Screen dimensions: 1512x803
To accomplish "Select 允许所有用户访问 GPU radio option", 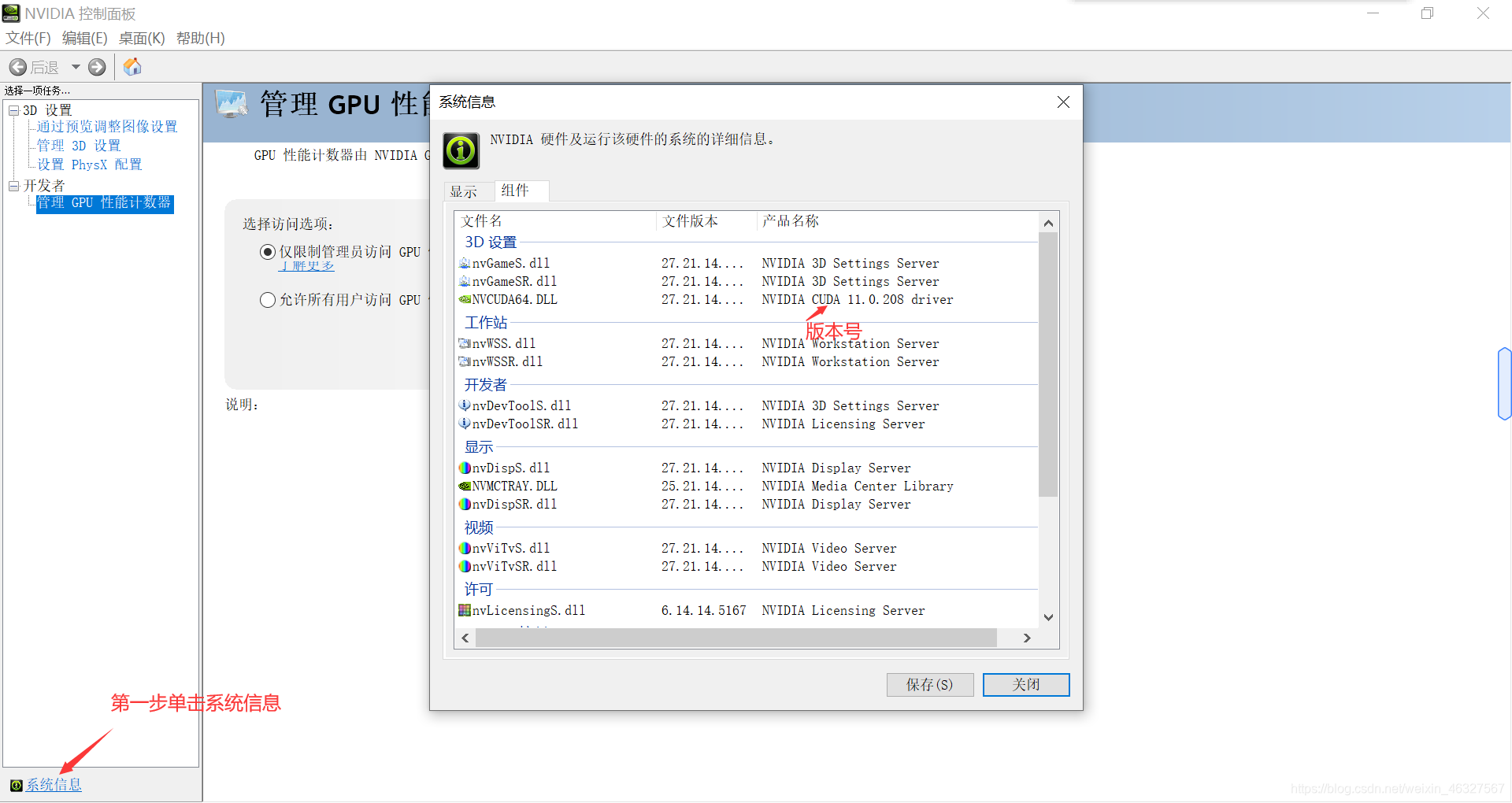I will coord(268,300).
